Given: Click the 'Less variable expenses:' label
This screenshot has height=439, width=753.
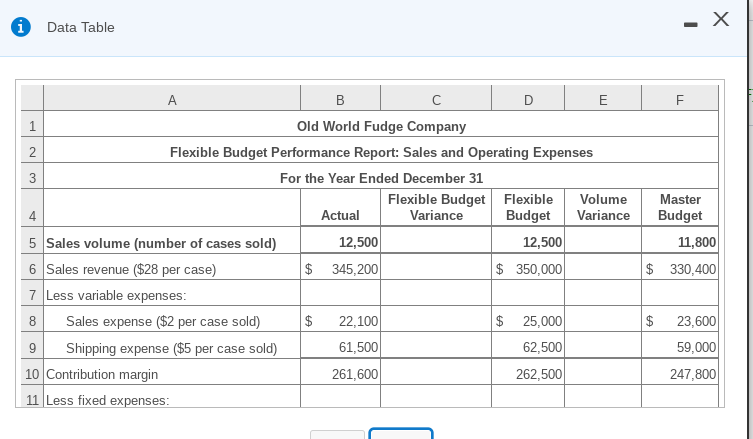Looking at the screenshot, I should coord(116,295).
